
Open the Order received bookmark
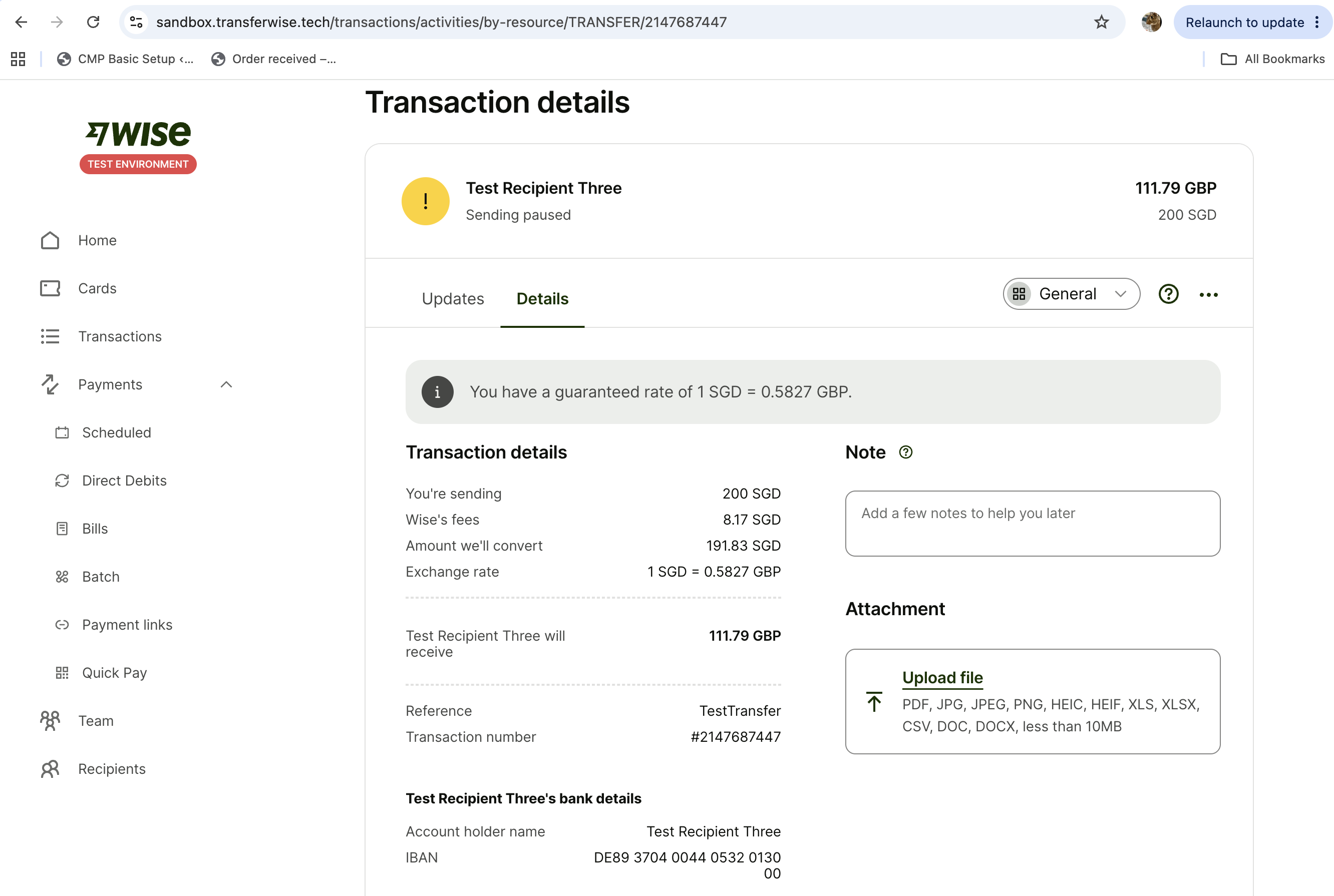pyautogui.click(x=273, y=59)
